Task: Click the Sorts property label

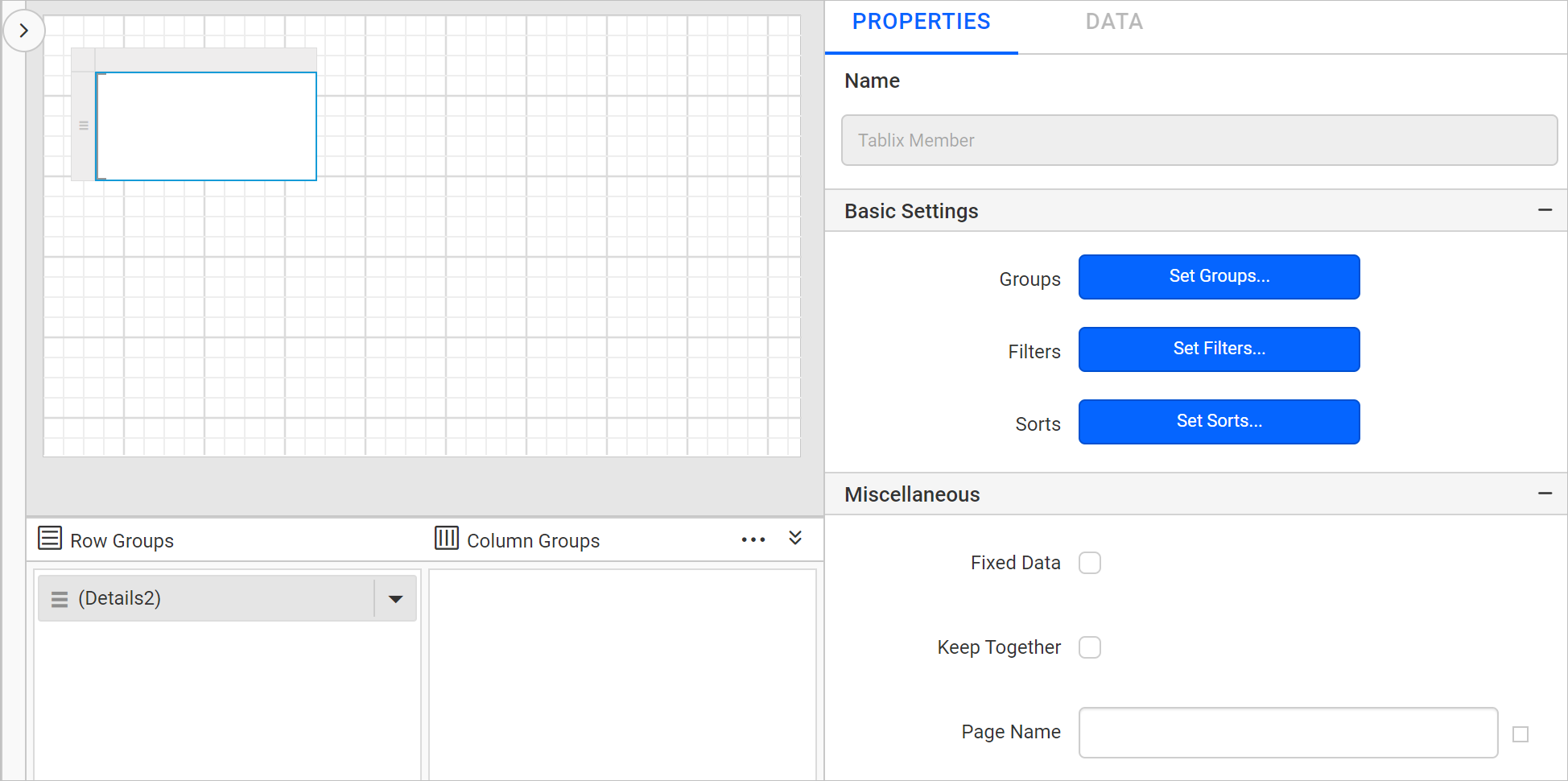Action: click(1038, 424)
